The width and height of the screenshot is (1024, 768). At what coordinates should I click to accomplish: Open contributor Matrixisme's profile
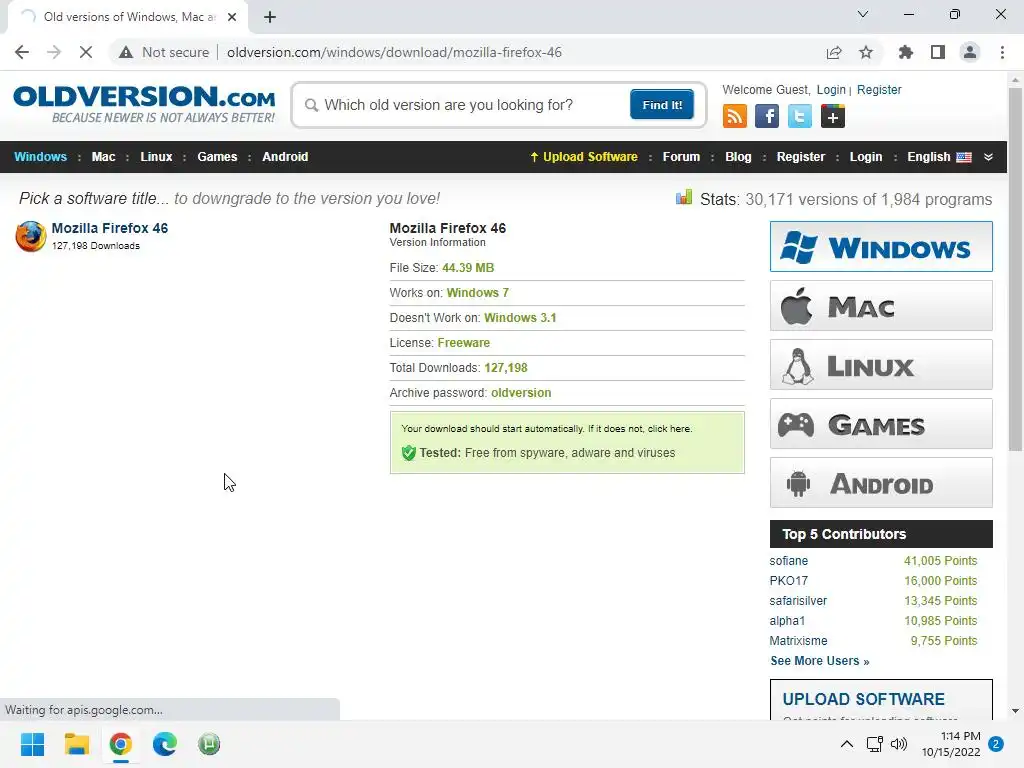[798, 641]
